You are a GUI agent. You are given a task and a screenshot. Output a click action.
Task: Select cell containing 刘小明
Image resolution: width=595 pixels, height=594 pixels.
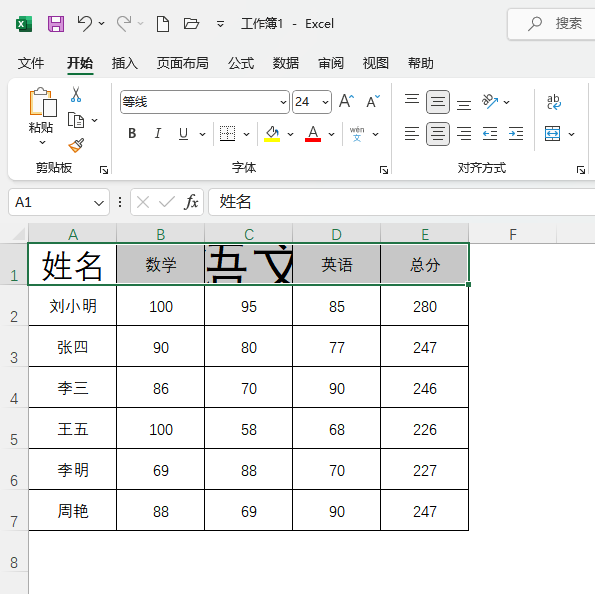pos(72,306)
